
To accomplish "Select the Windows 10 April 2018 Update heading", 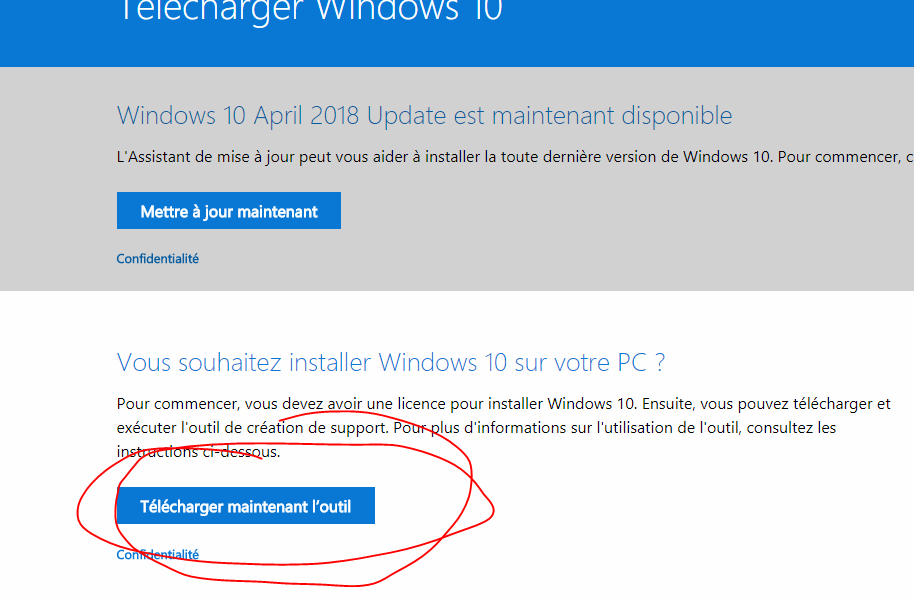I will pyautogui.click(x=424, y=115).
